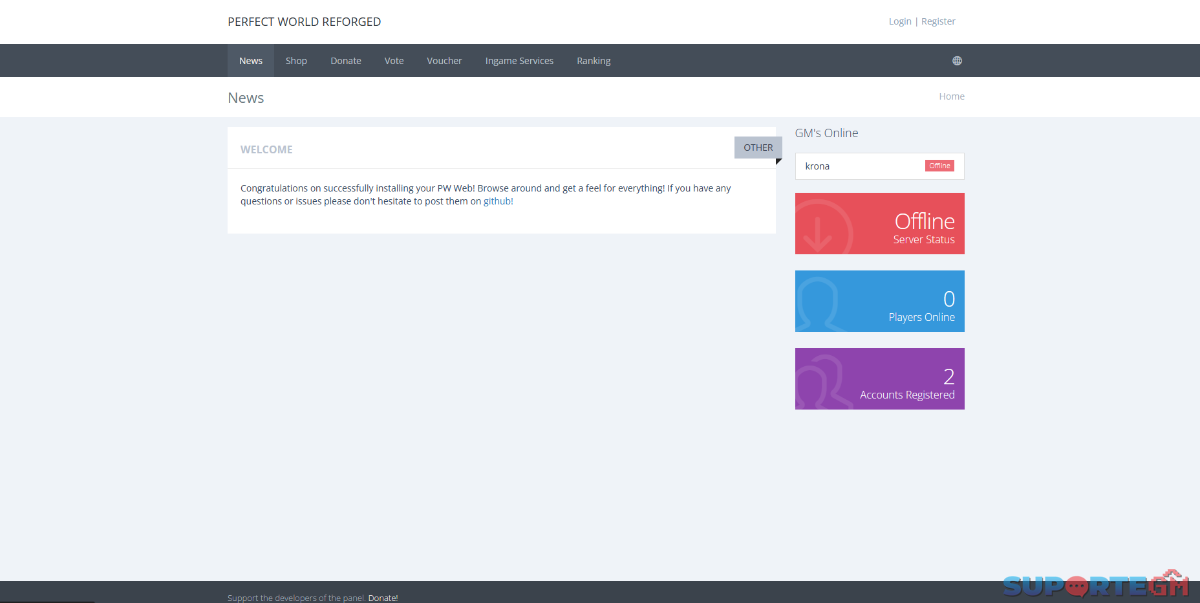This screenshot has height=603, width=1200.
Task: Click the Login link
Action: pyautogui.click(x=900, y=21)
